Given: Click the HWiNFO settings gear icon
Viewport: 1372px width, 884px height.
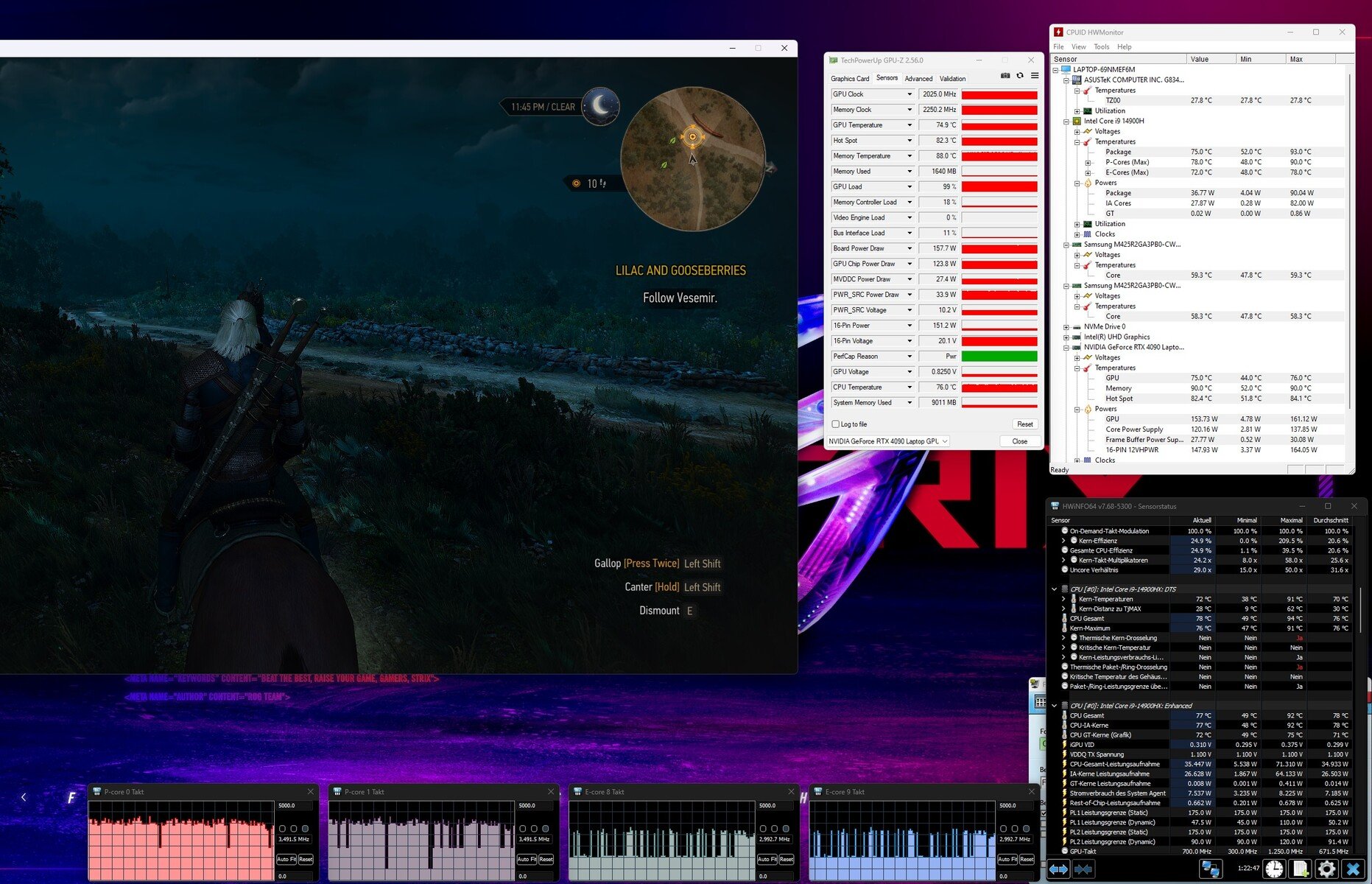Looking at the screenshot, I should point(1326,869).
